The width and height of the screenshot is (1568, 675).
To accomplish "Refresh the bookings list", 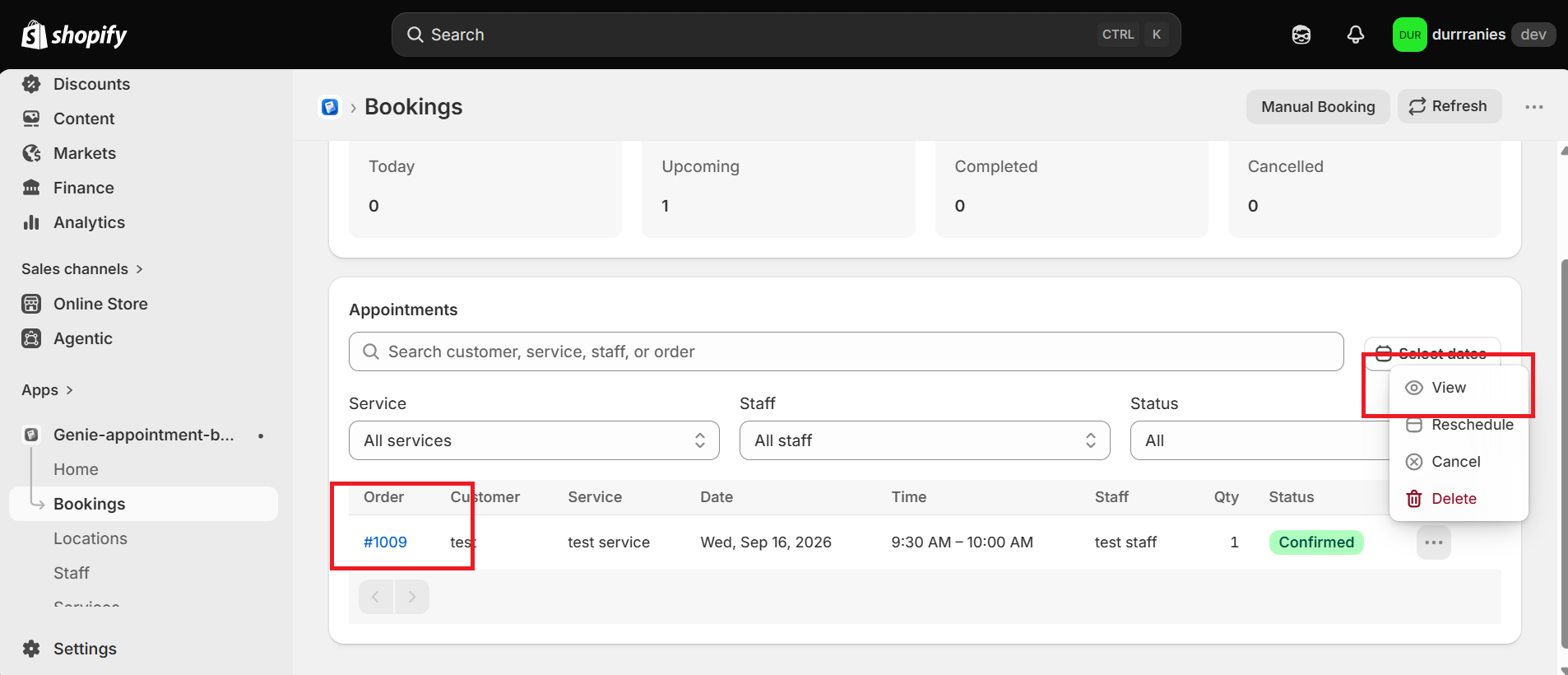I will 1450,106.
